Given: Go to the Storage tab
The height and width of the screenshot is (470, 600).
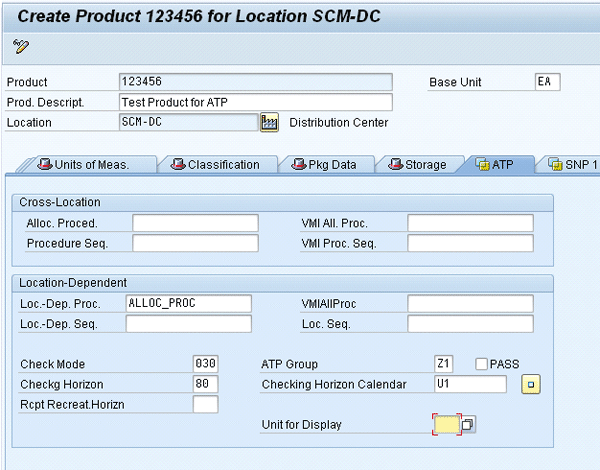Looking at the screenshot, I should pyautogui.click(x=417, y=165).
